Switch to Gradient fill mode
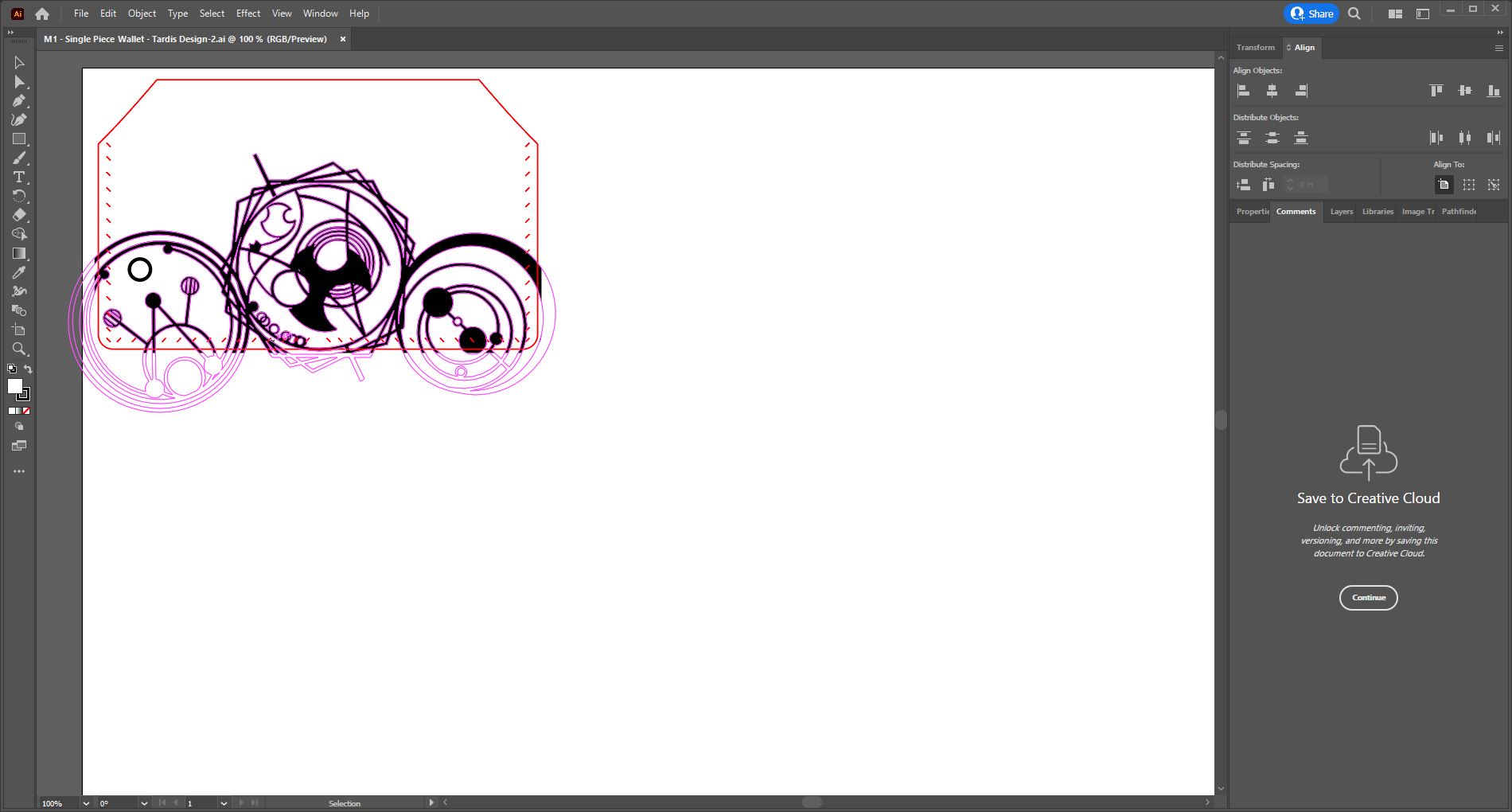 coord(19,411)
